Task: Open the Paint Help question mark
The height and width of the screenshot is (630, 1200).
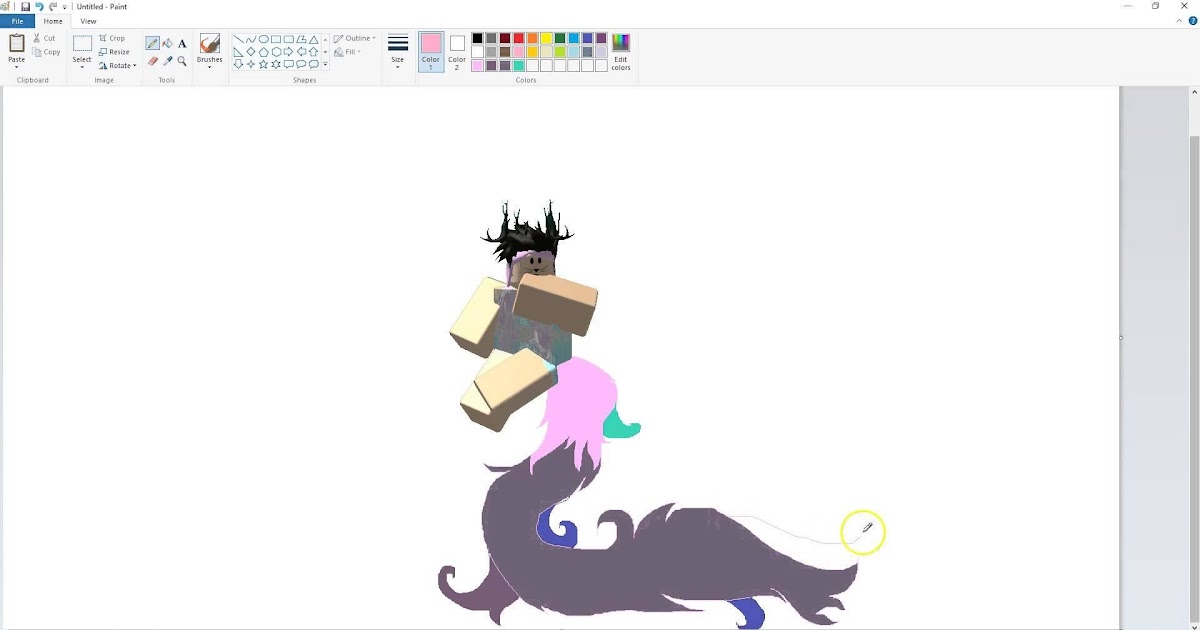Action: point(1192,21)
